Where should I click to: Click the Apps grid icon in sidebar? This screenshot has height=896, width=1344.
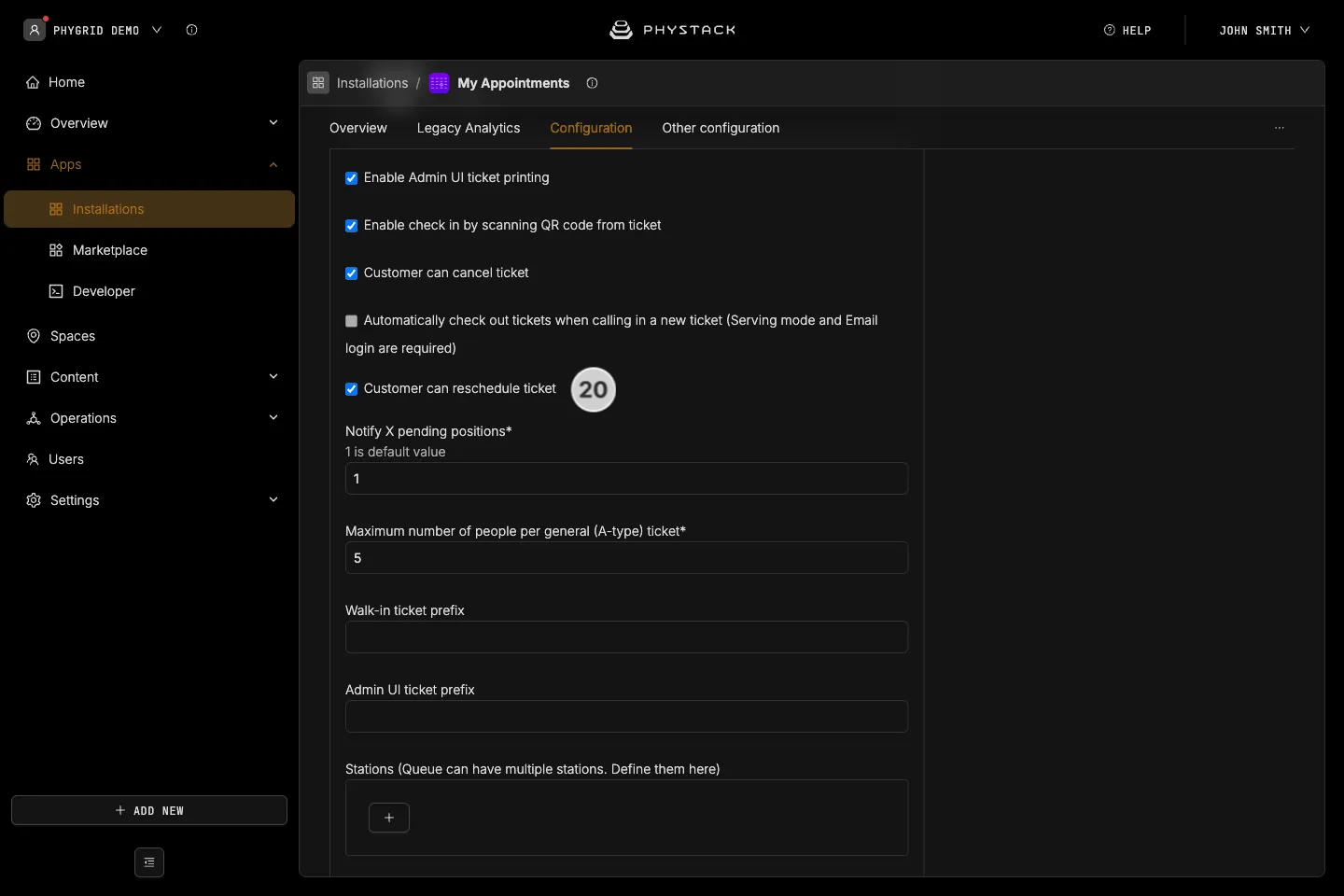click(x=34, y=164)
